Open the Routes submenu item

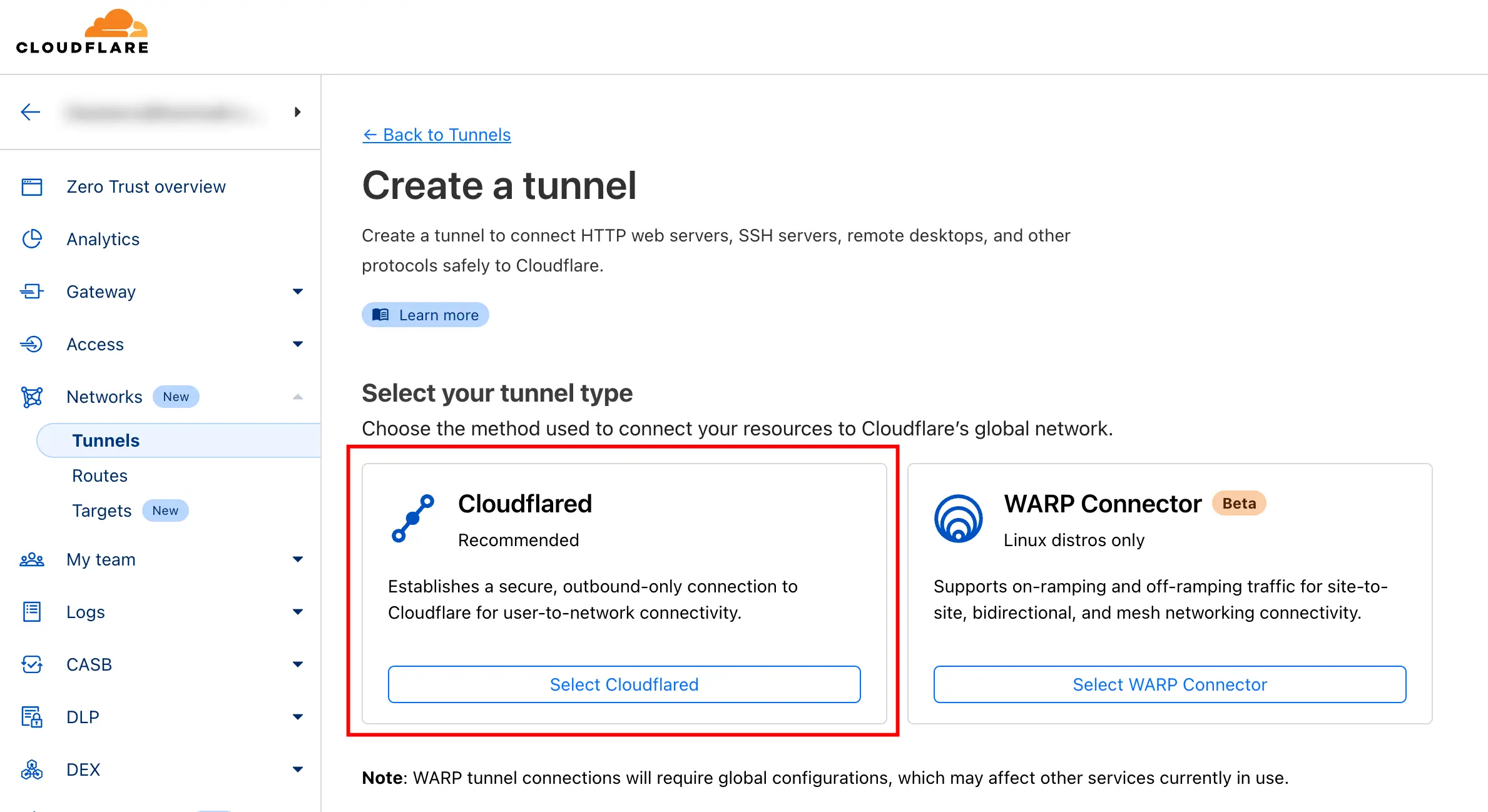point(99,475)
